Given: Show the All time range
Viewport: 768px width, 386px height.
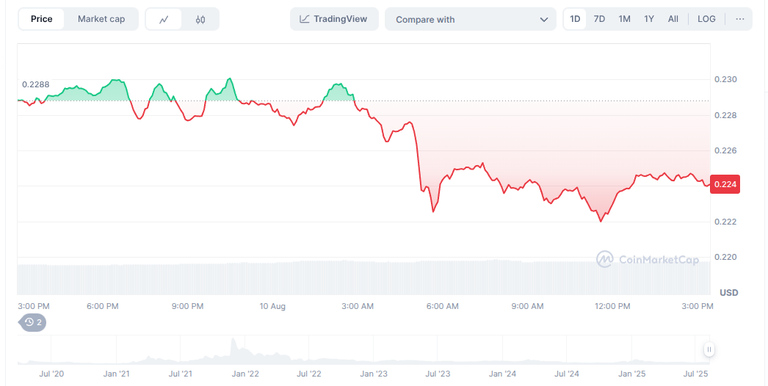Looking at the screenshot, I should point(673,19).
